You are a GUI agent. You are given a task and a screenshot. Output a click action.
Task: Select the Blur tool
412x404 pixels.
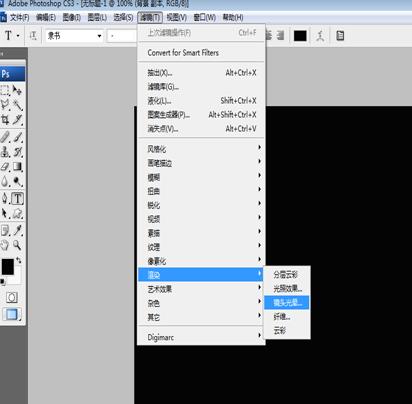(5, 181)
